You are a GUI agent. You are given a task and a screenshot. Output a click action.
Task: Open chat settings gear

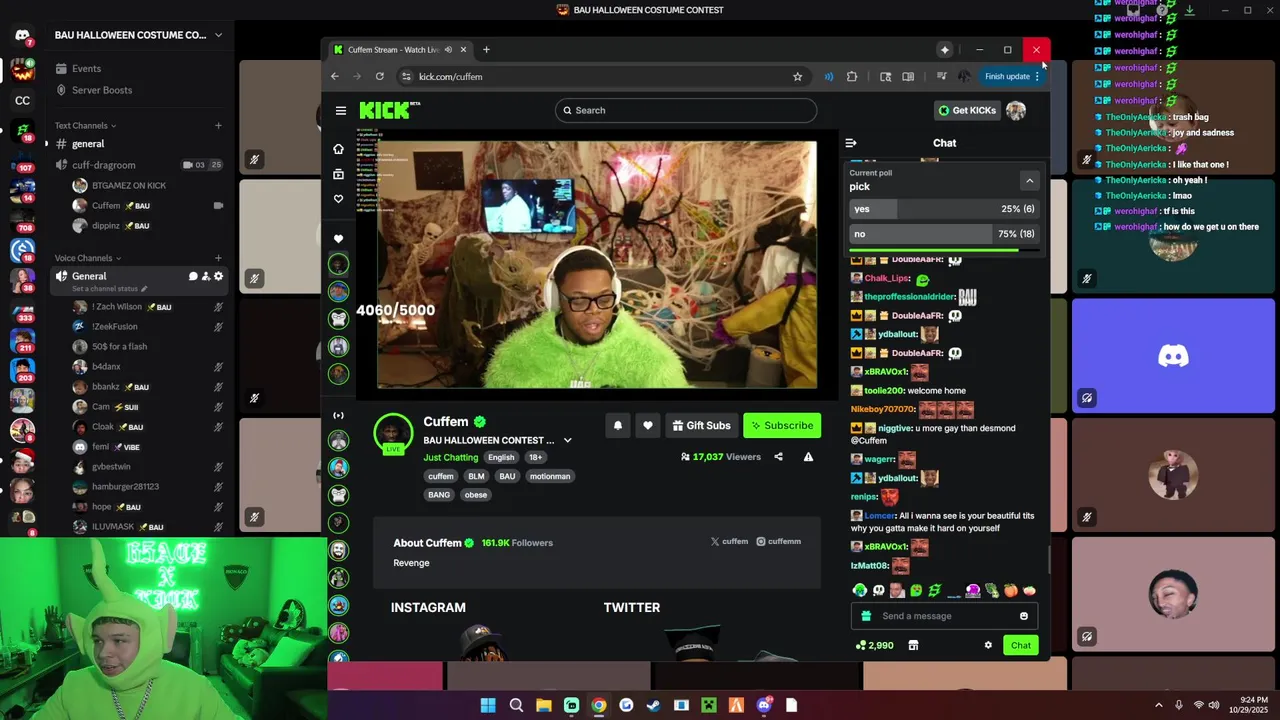988,645
